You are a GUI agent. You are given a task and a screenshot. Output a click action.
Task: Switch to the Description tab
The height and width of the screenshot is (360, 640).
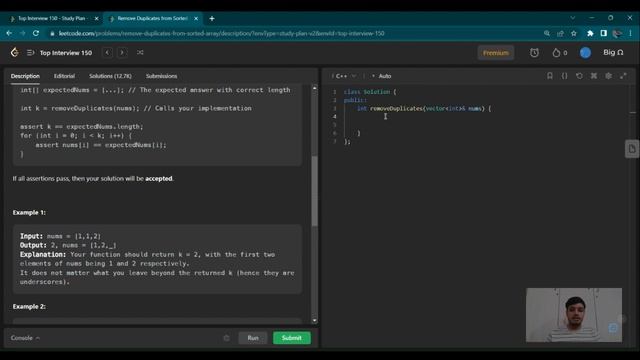25,76
